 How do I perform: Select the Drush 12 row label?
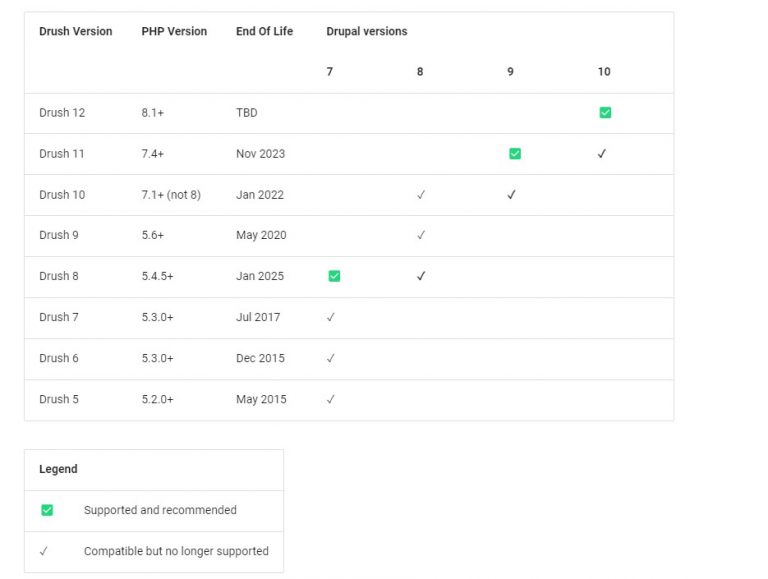[62, 113]
